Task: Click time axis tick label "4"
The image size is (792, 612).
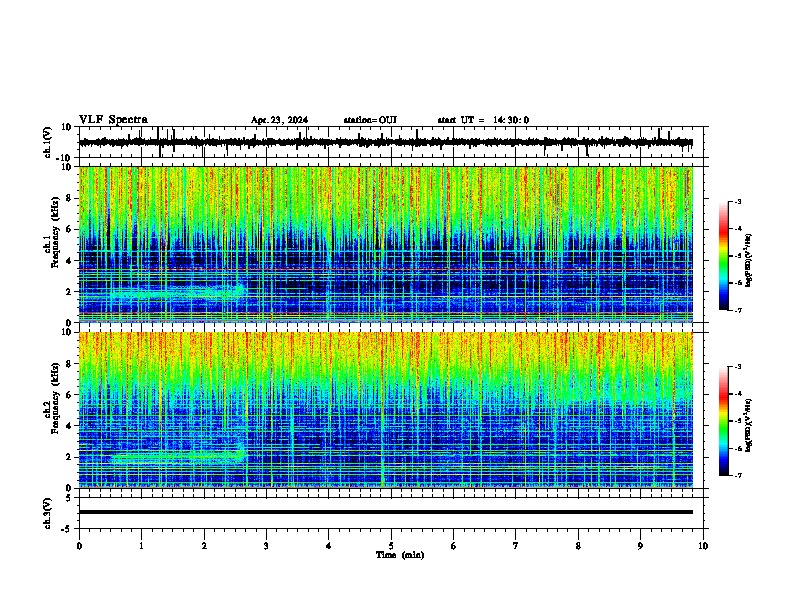Action: [329, 546]
